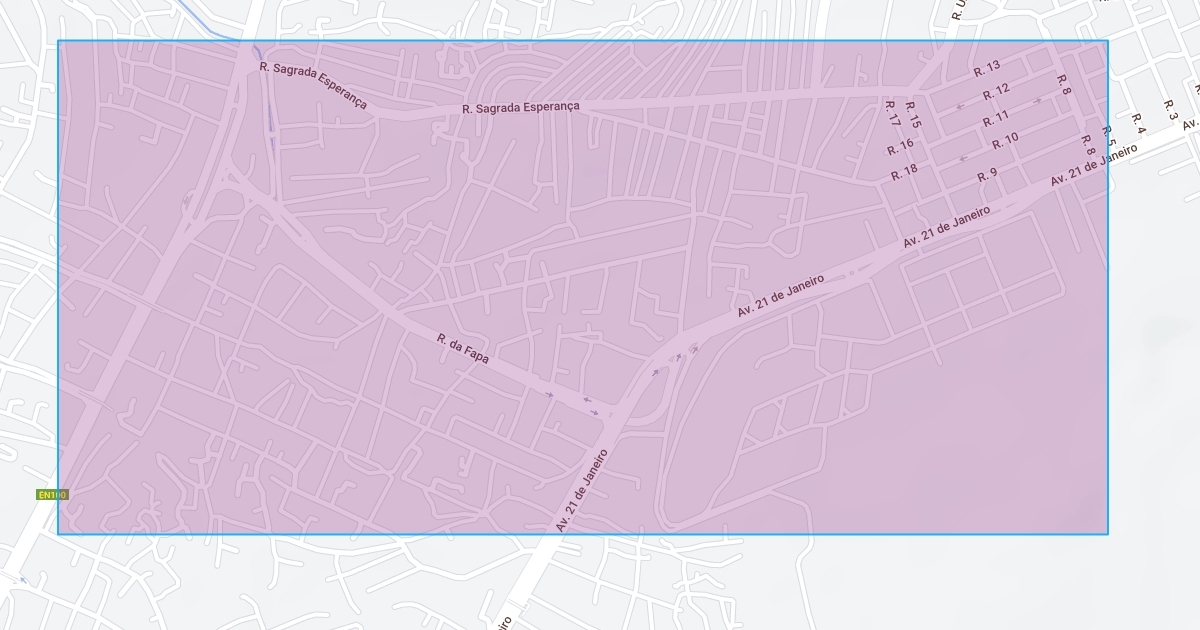Viewport: 1200px width, 630px height.
Task: Click the one-way arrow left of R. 10
Action: pyautogui.click(x=963, y=158)
